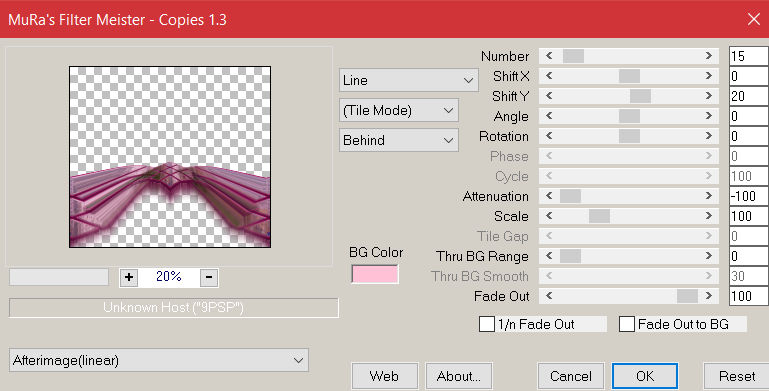The width and height of the screenshot is (769, 391).
Task: Click the OK button
Action: point(645,376)
